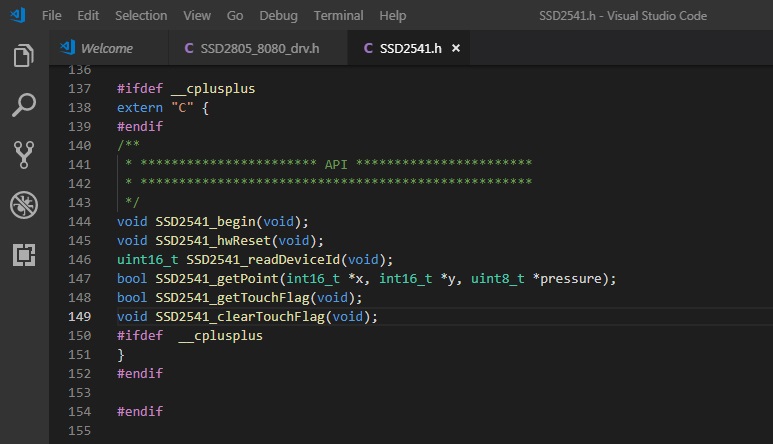
Task: Place cursor on SSD2541_getPoint function name
Action: [213, 278]
